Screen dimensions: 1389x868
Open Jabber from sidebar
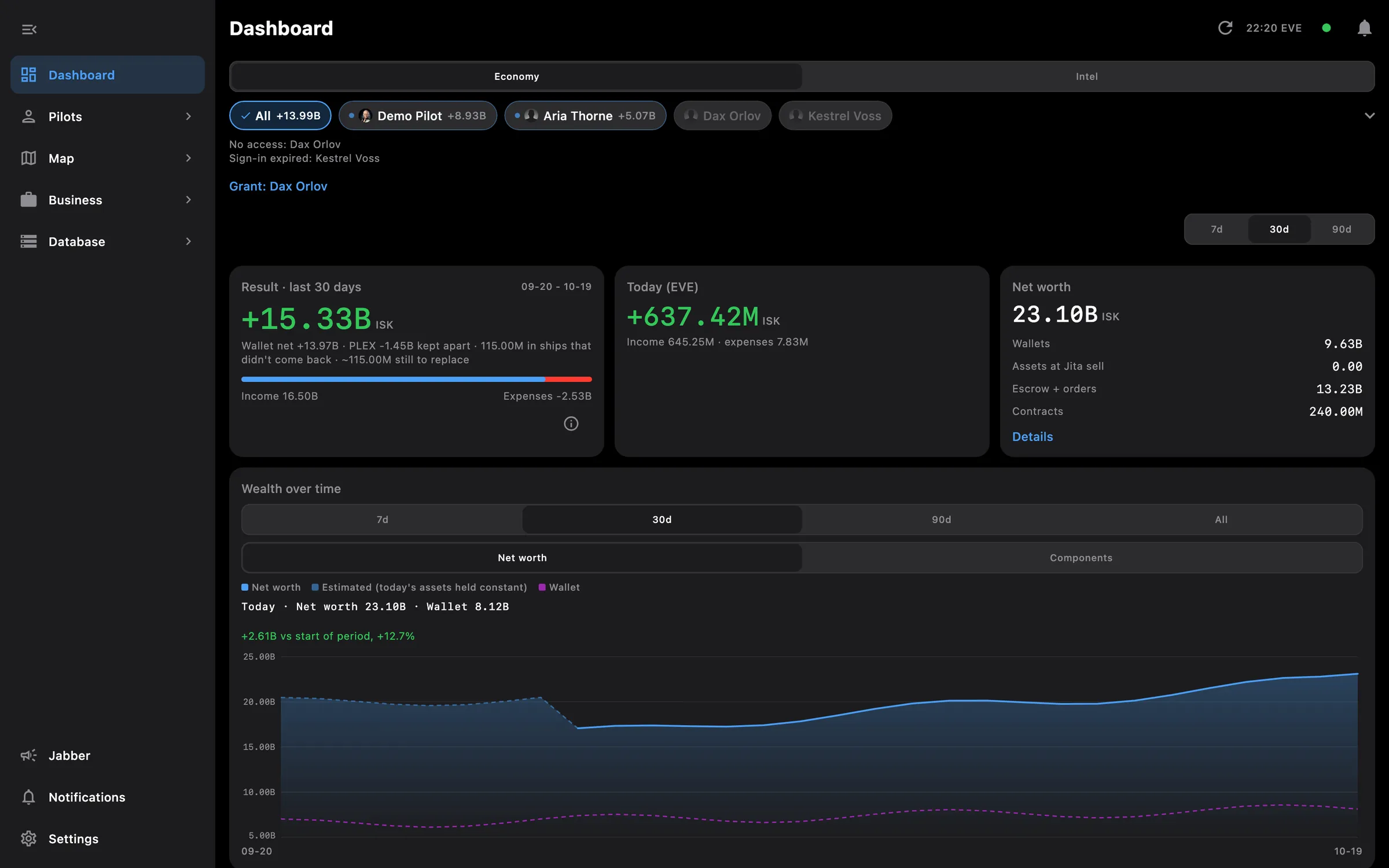[x=108, y=755]
